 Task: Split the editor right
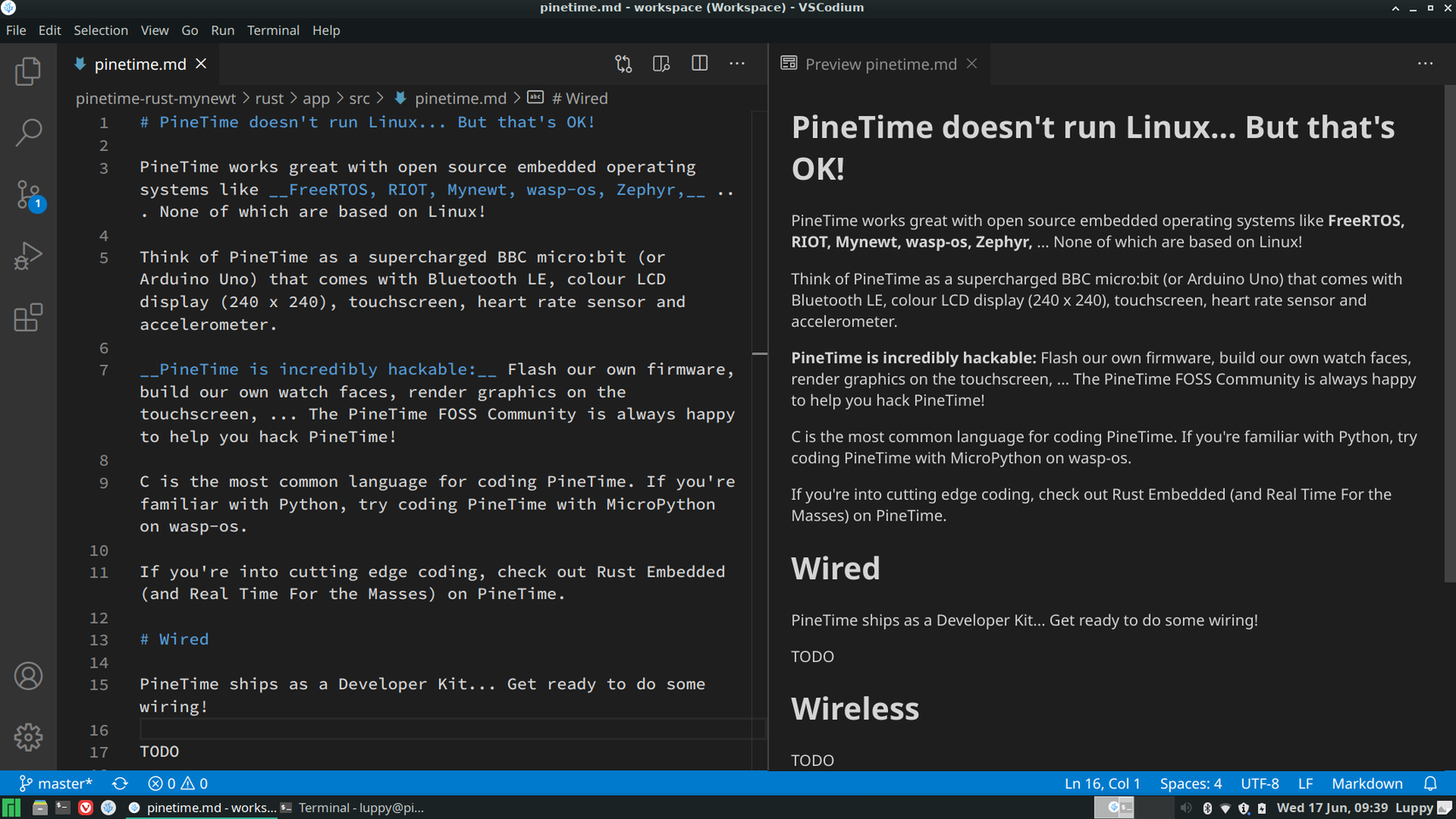click(x=699, y=64)
